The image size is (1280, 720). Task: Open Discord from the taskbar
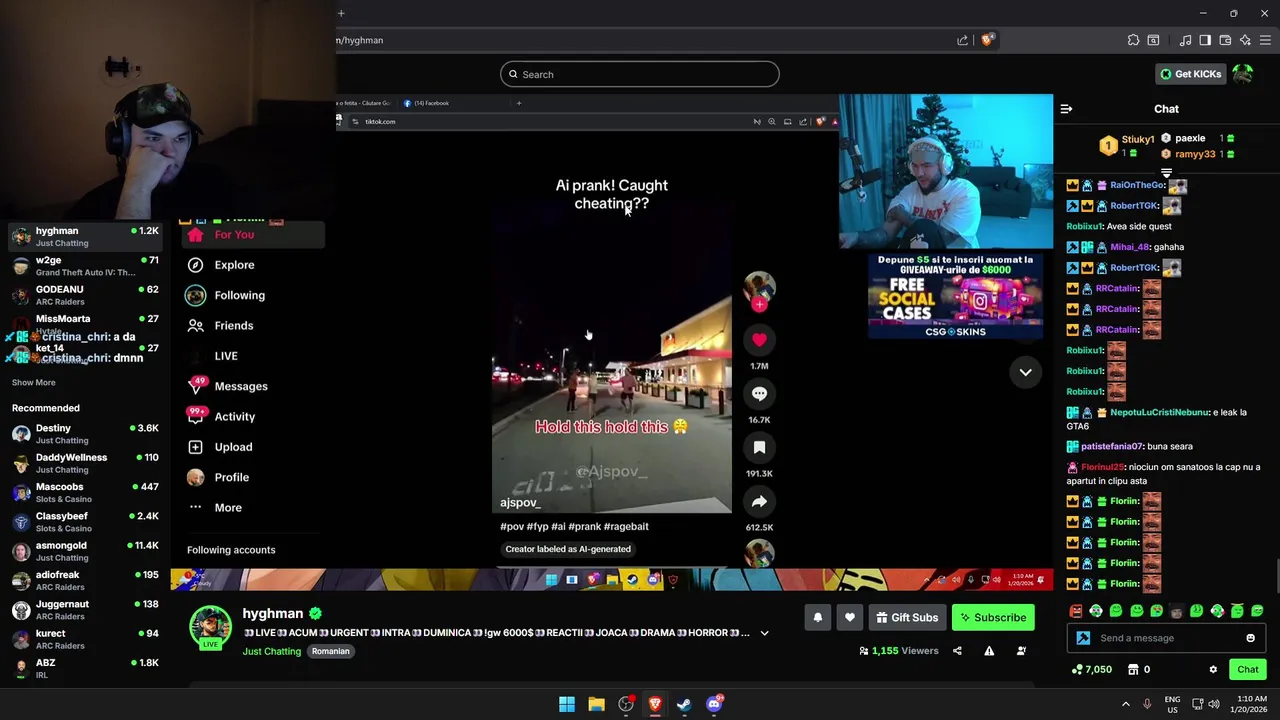[714, 704]
